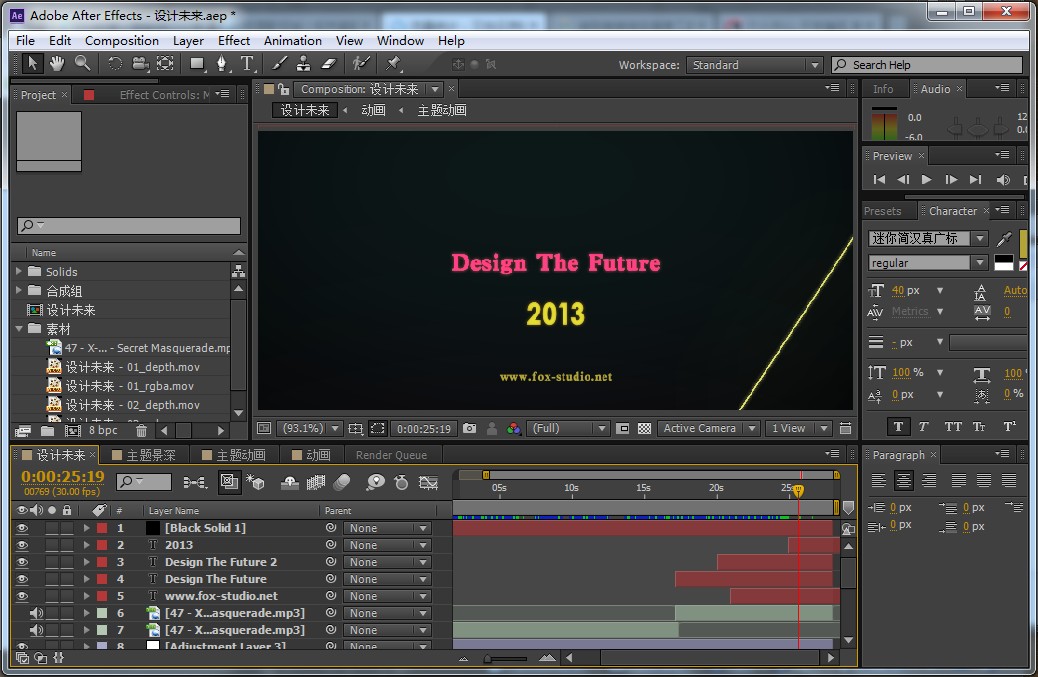Toggle the transparency grid
The width and height of the screenshot is (1038, 677).
coord(644,428)
